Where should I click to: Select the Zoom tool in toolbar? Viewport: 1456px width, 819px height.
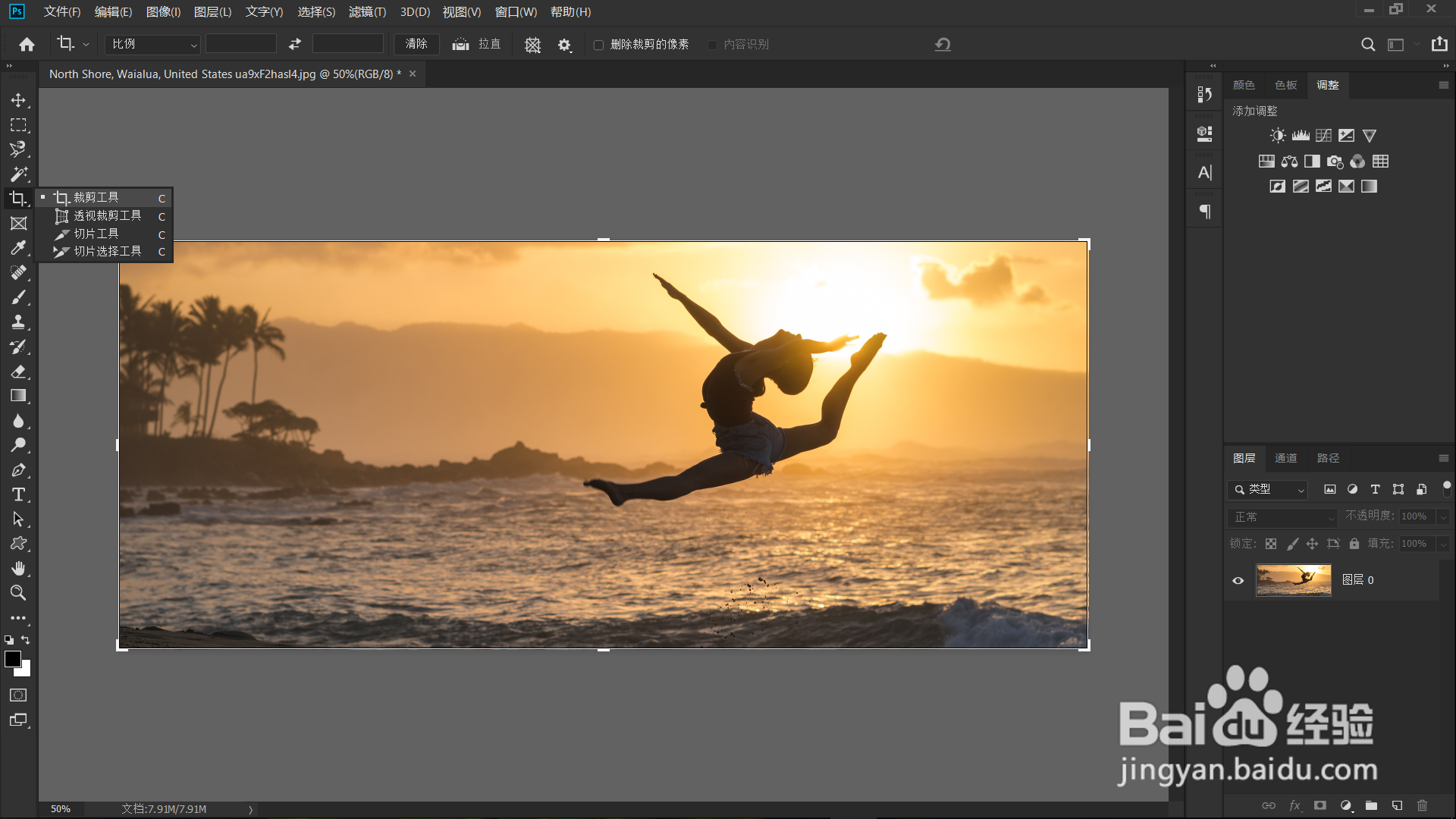point(18,593)
